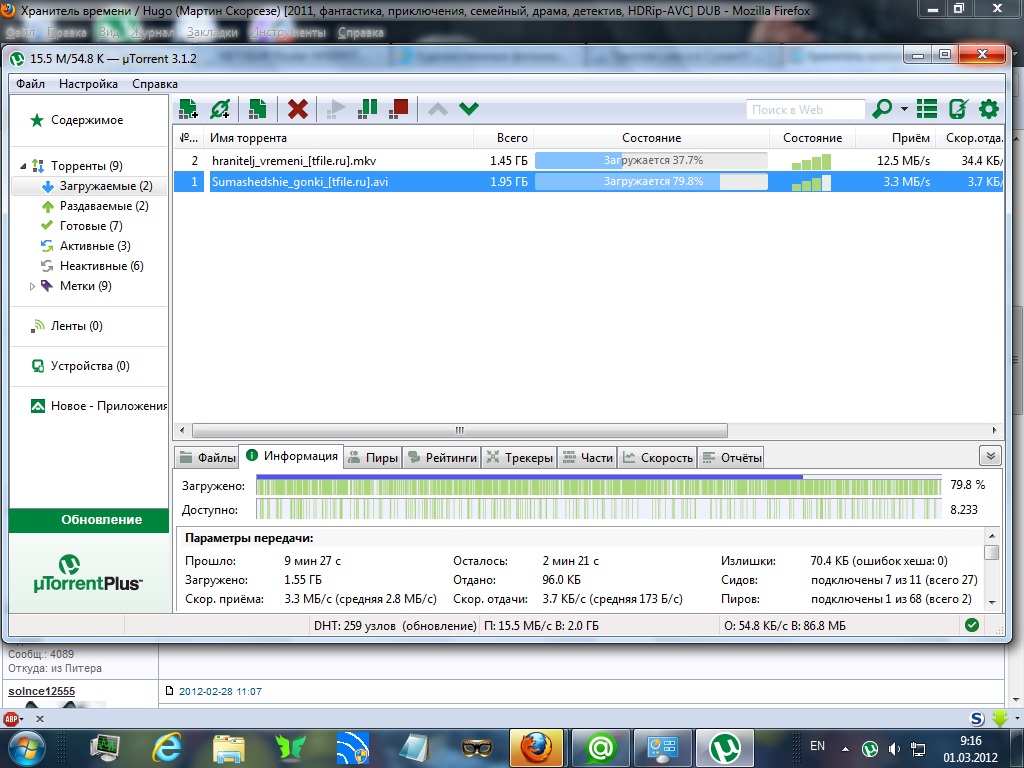Switch to the Пиры tab

[372, 458]
